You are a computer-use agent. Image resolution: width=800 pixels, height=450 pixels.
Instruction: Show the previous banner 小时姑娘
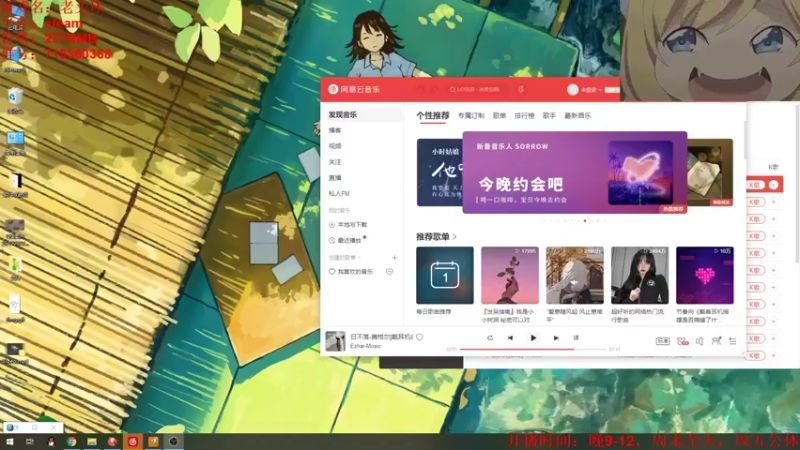coord(439,172)
